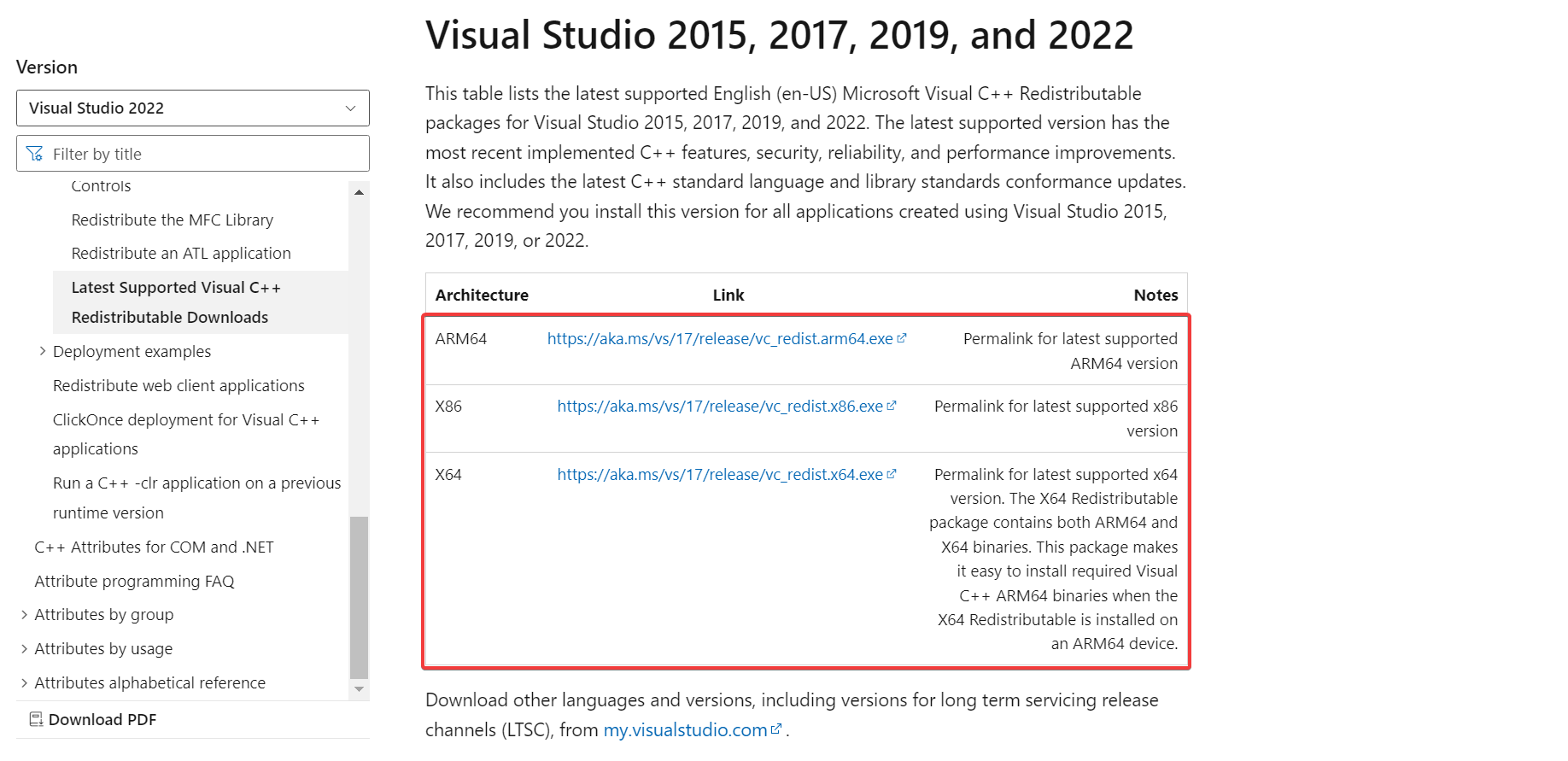Screen dimensions: 1568x761
Task: Click the Notes column header
Action: coord(1156,296)
